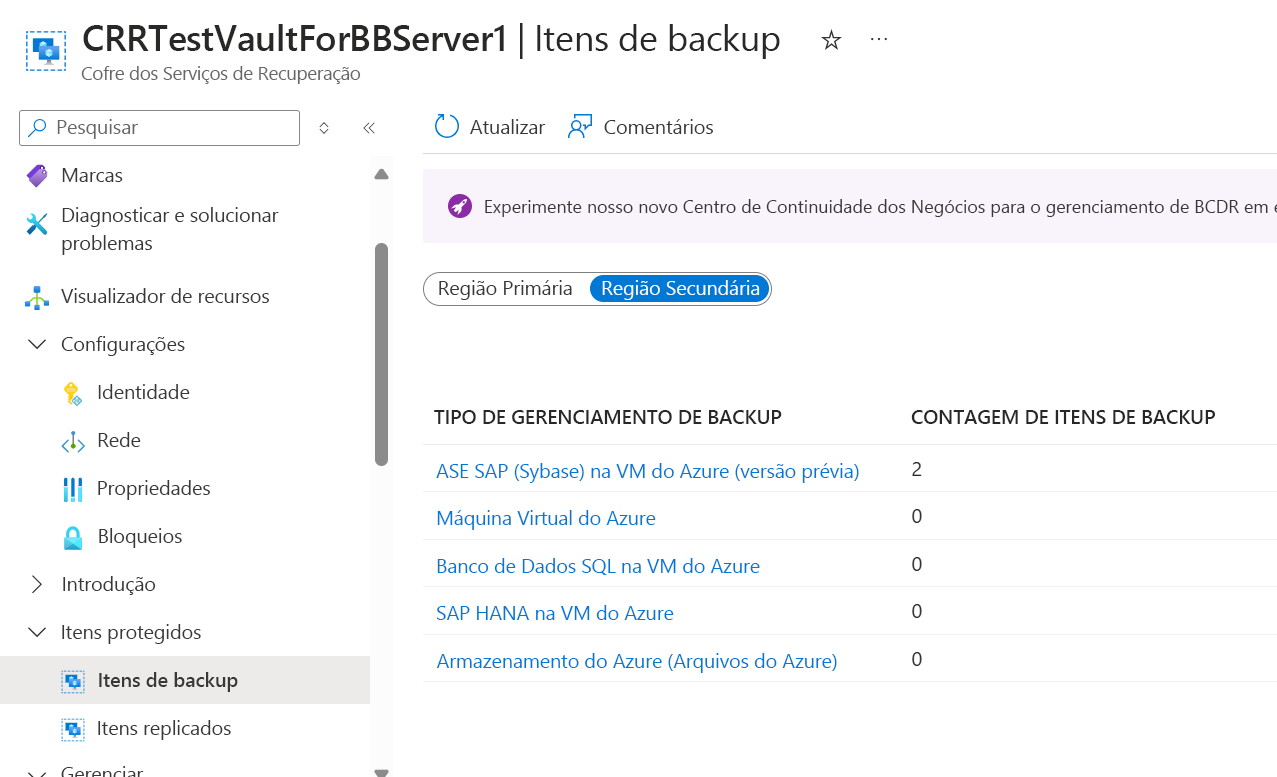
Task: Expand the Introdução section
Action: tap(37, 584)
